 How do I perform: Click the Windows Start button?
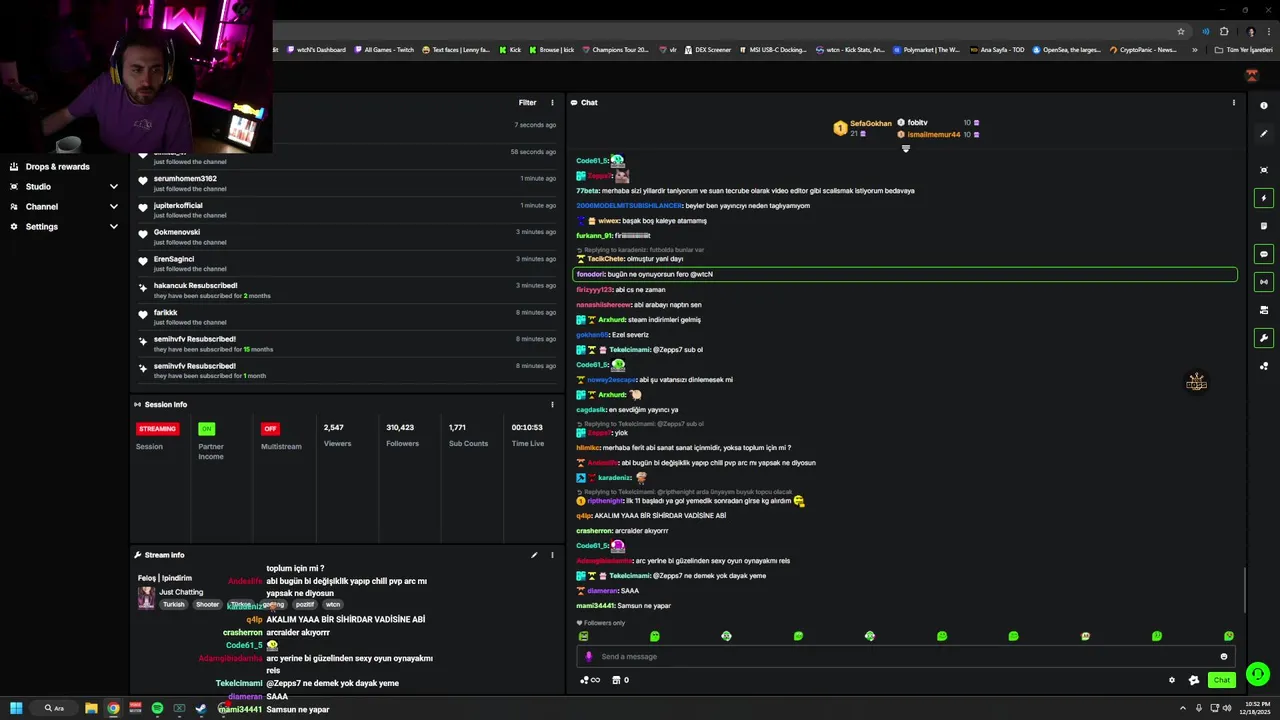[x=16, y=708]
